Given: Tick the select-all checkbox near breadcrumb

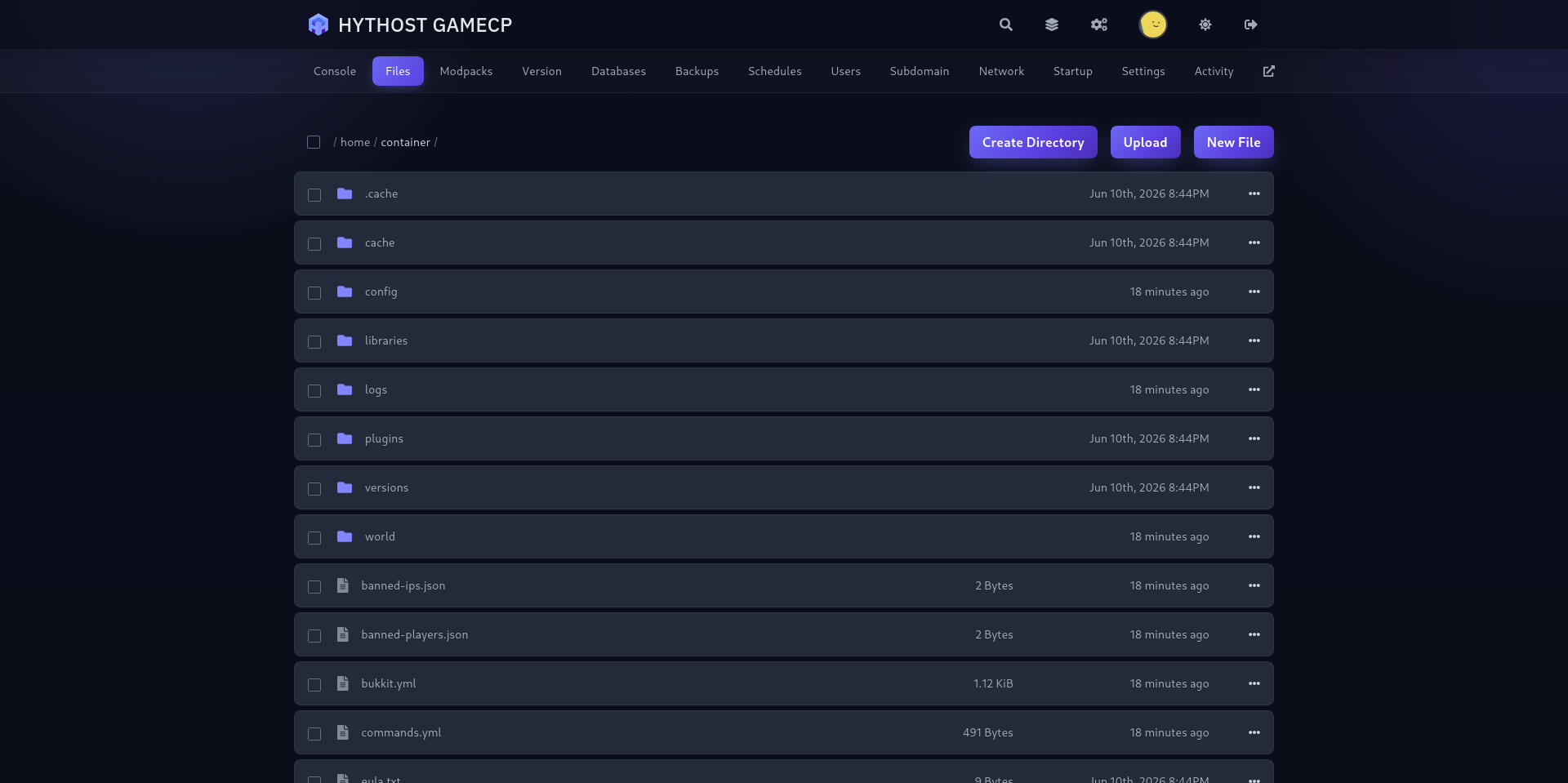Looking at the screenshot, I should pos(314,142).
